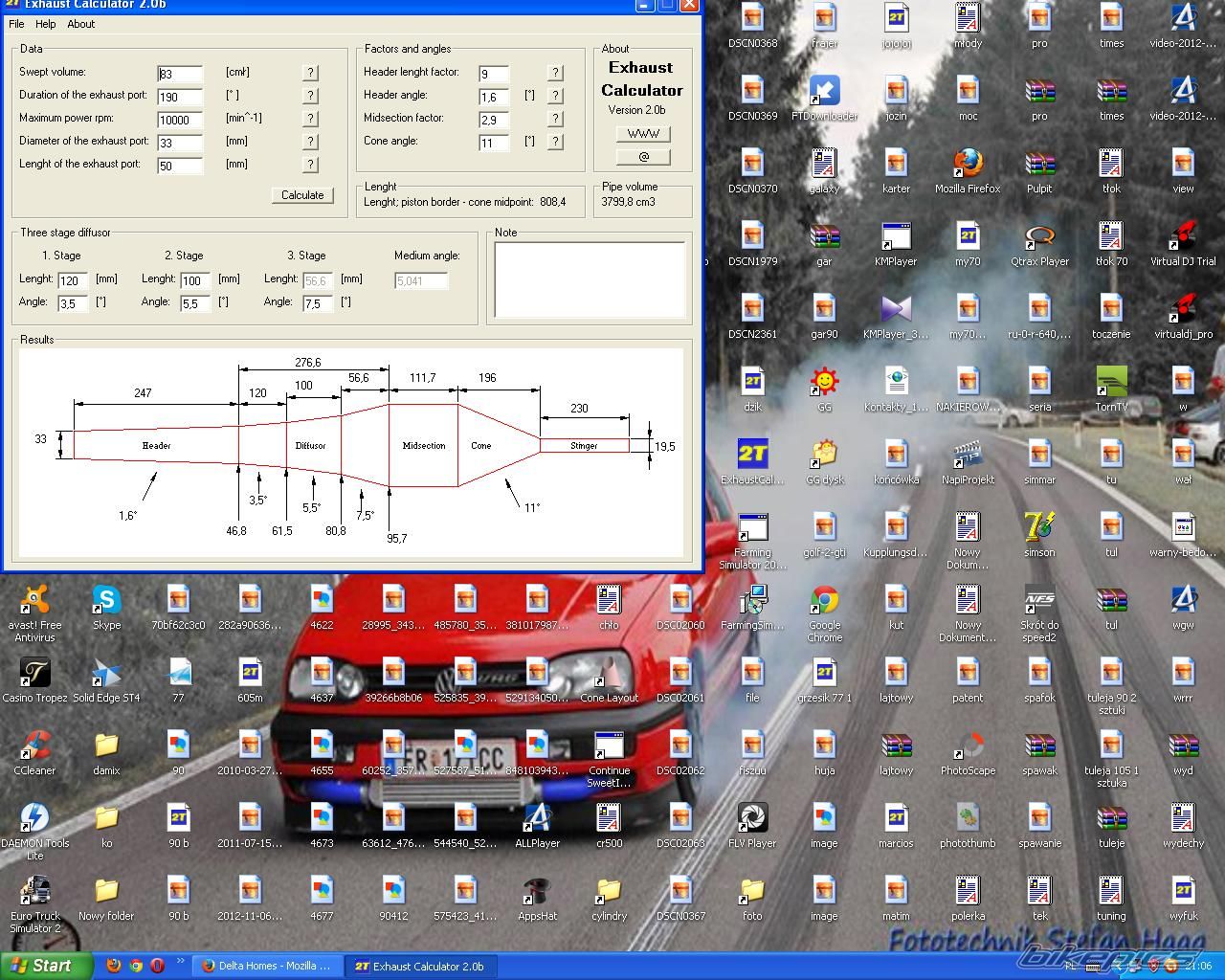
Task: Click inside the Note text area
Action: click(x=590, y=279)
